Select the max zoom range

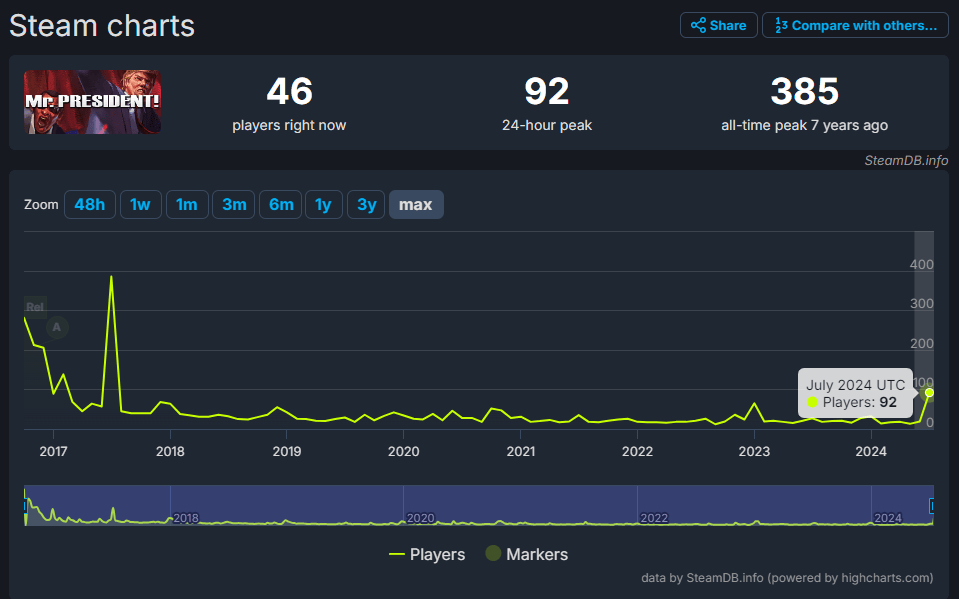pos(415,204)
